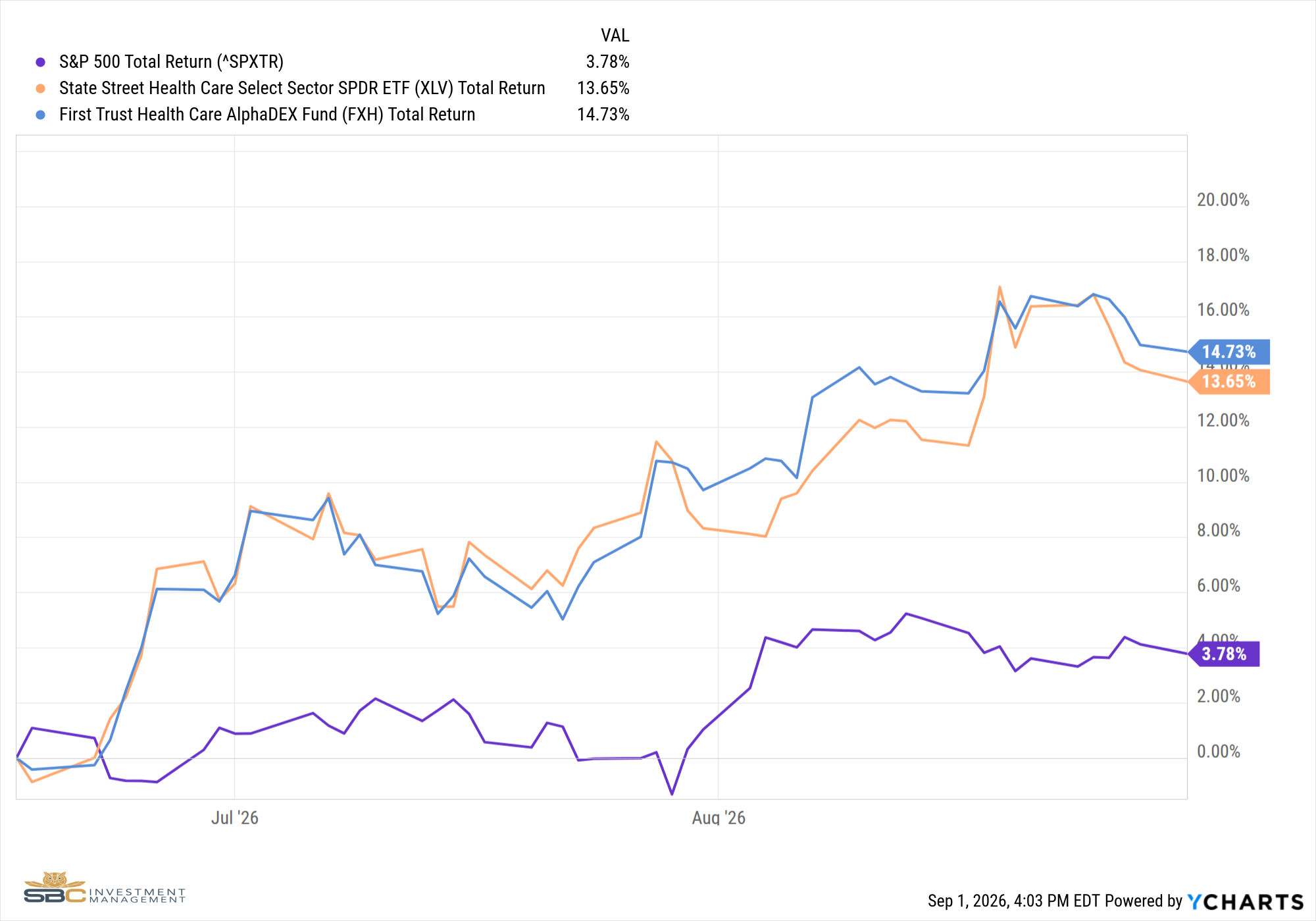Click the SBC Investment Management logo
Screen dimensions: 1316x921
[105, 888]
